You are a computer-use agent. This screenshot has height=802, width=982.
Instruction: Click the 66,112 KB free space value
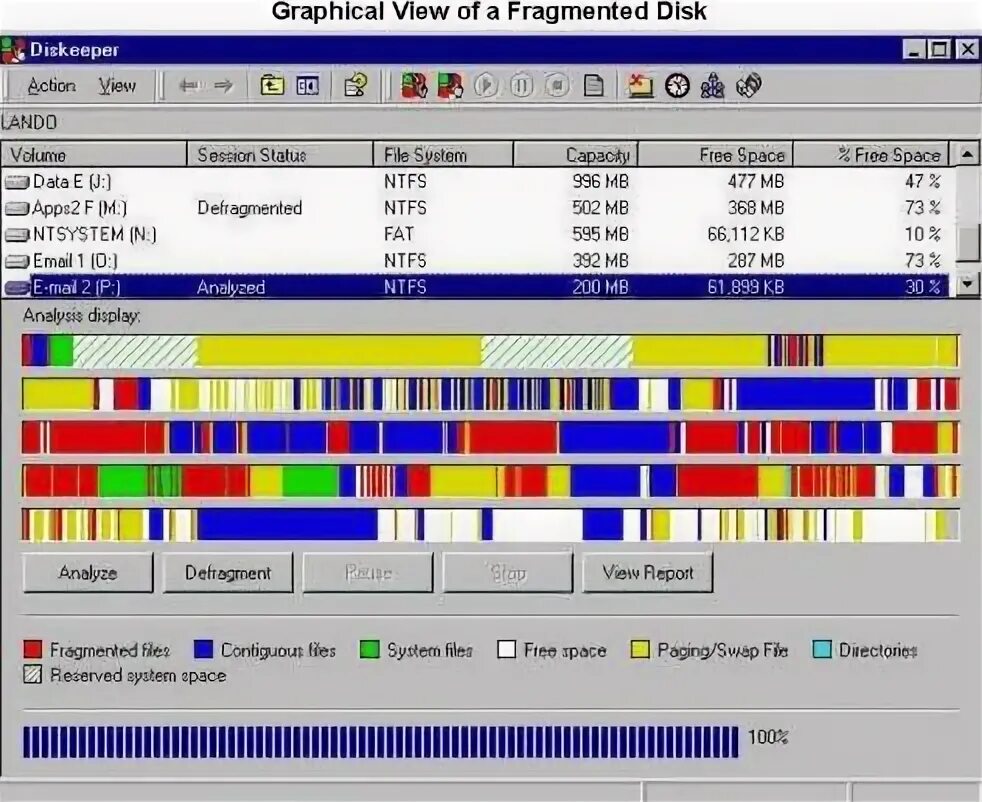point(745,234)
